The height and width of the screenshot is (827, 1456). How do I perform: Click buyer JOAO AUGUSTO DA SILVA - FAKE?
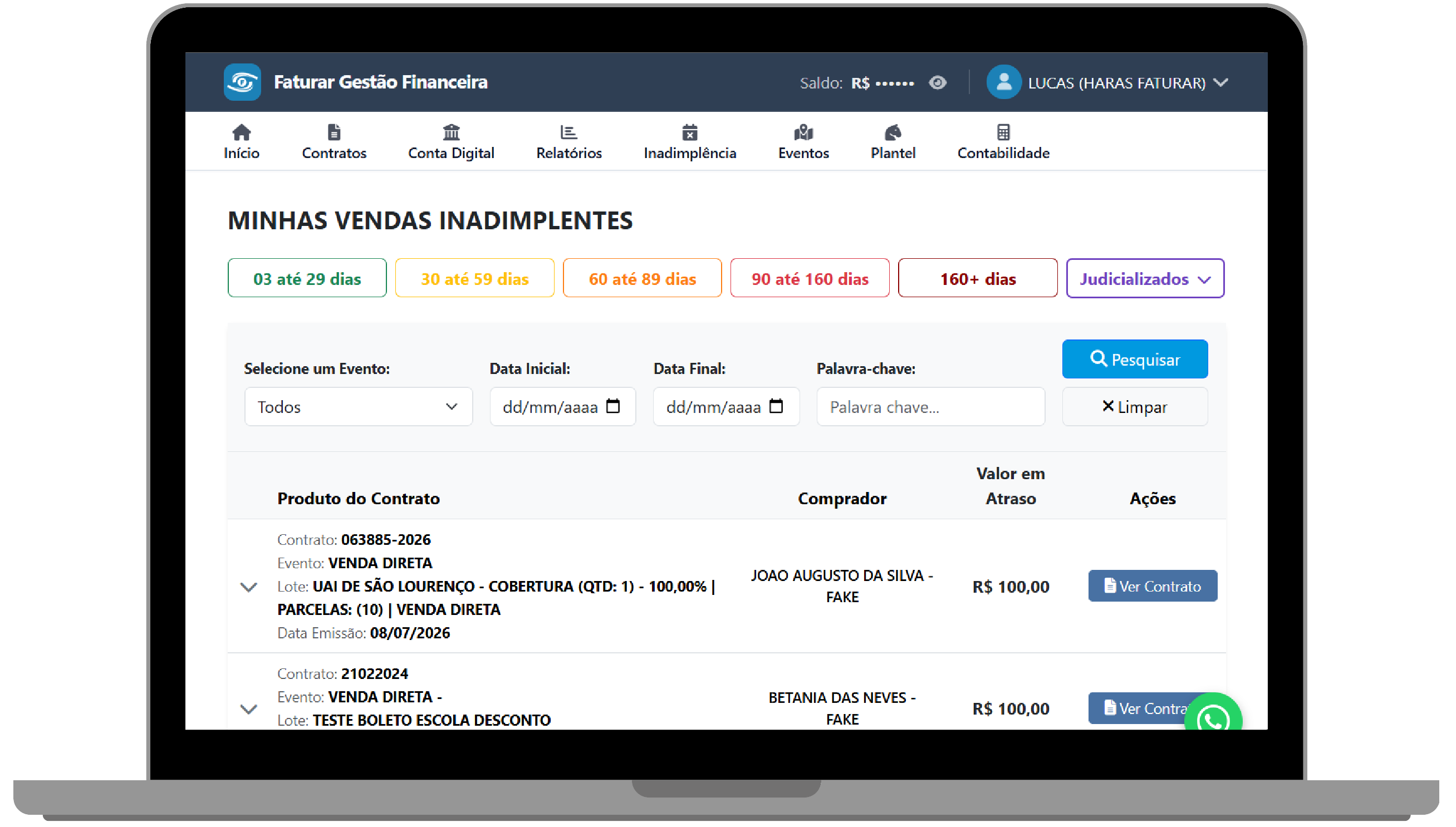coord(843,587)
